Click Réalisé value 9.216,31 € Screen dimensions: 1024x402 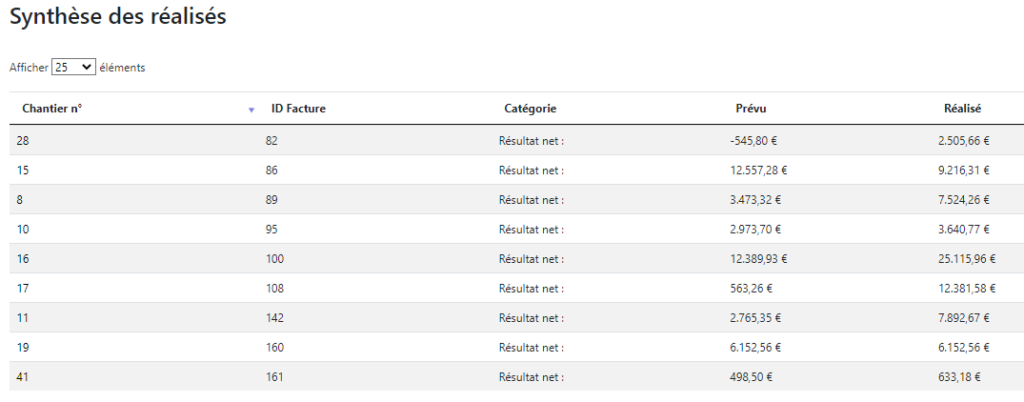click(964, 170)
